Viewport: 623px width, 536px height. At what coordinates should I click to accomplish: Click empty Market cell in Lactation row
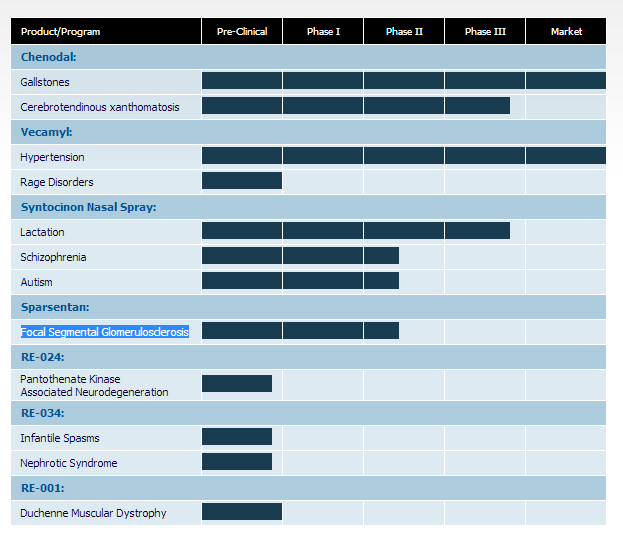(566, 232)
